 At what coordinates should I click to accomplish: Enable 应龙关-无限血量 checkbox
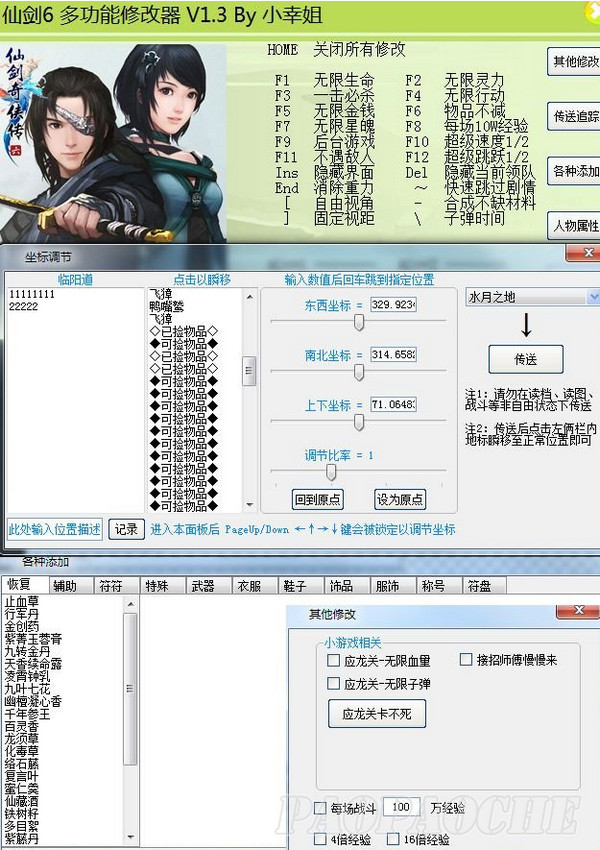333,660
